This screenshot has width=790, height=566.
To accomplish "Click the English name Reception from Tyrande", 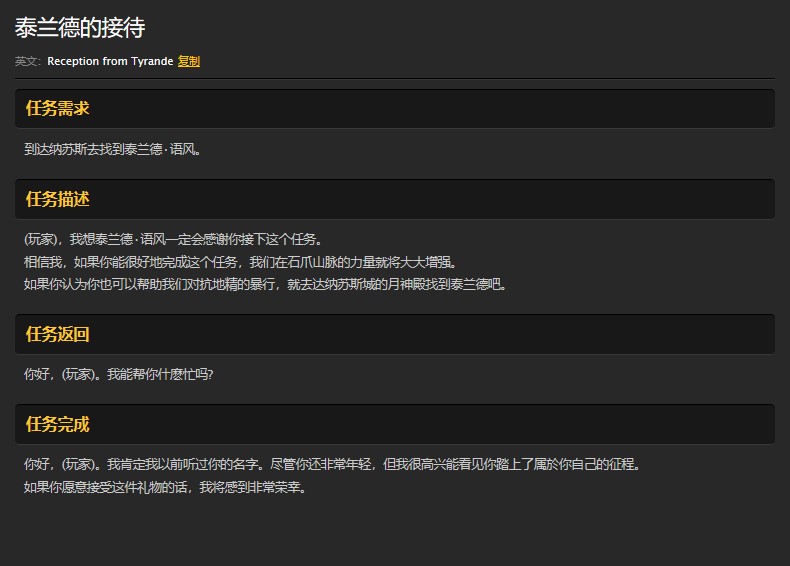I will 110,62.
